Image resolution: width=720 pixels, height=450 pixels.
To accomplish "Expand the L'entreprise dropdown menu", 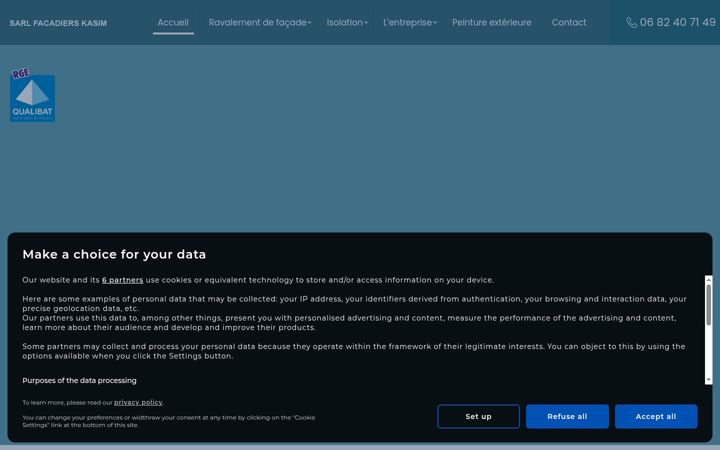I will [x=410, y=22].
